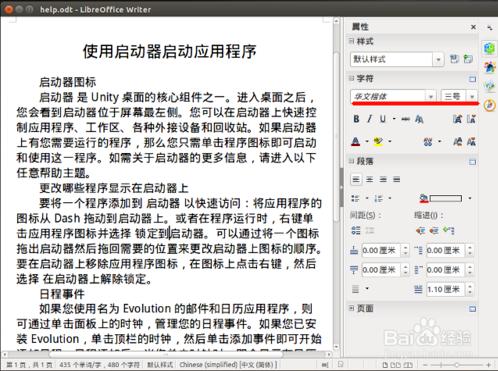Increase paragraph spacing icon
Viewport: 498px width, 371px height.
coord(356,230)
